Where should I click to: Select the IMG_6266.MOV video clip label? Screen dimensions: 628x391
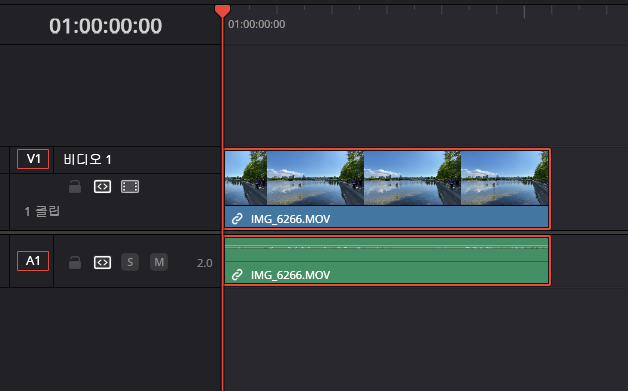click(x=290, y=219)
